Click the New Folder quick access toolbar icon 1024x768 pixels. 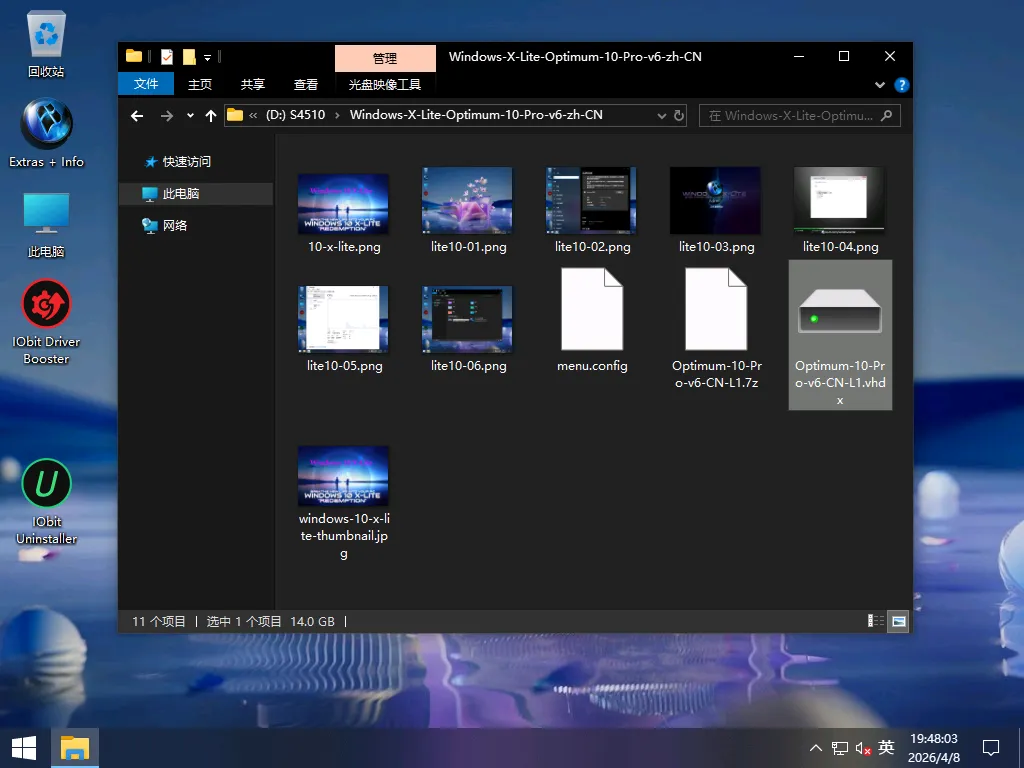click(x=189, y=57)
